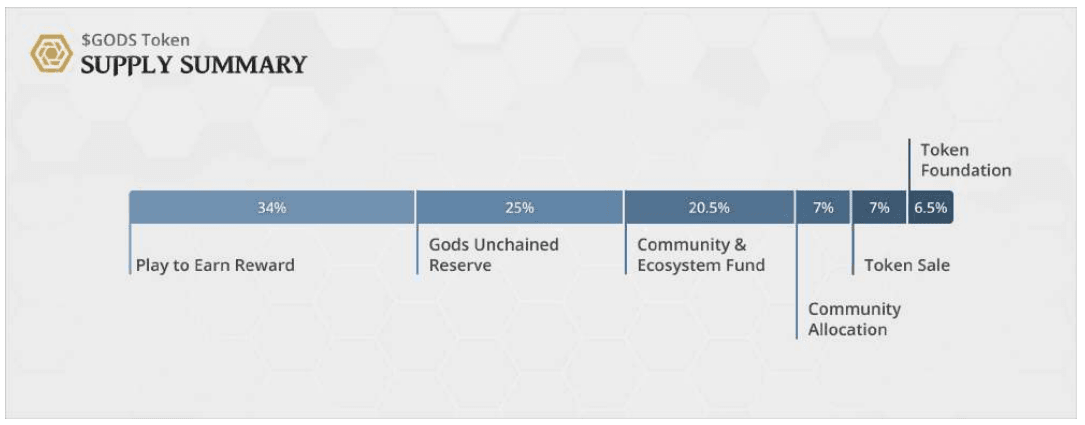1085x425 pixels.
Task: Select the 25% bar segment
Action: pos(519,208)
